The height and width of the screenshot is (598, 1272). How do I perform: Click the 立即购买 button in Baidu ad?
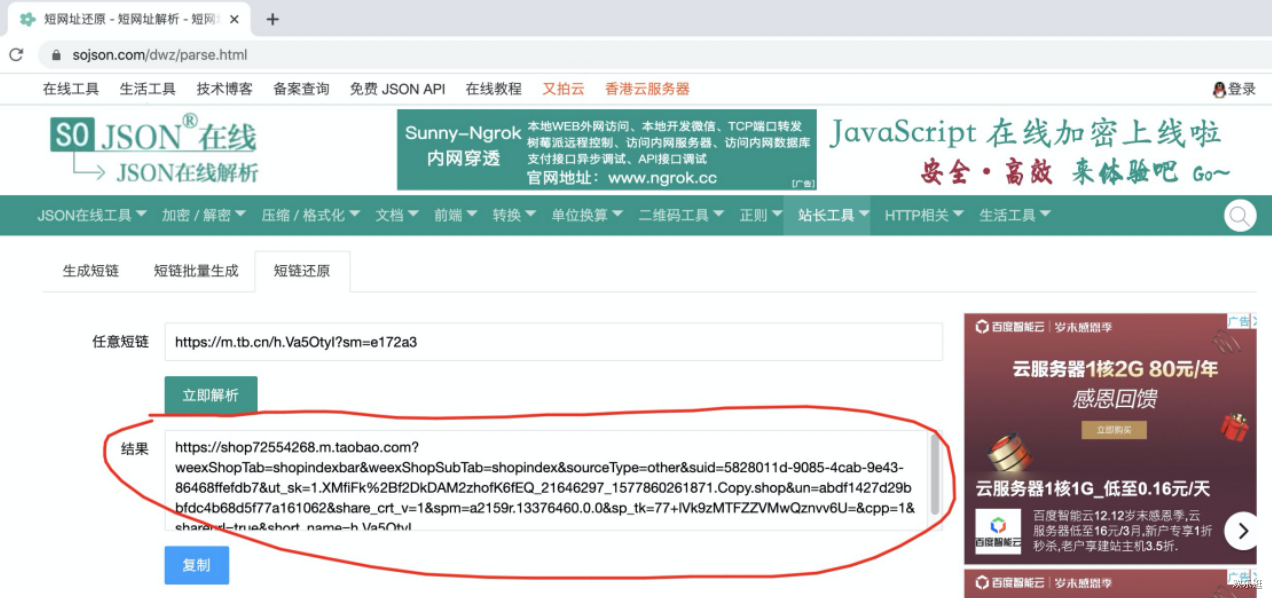pos(1114,430)
